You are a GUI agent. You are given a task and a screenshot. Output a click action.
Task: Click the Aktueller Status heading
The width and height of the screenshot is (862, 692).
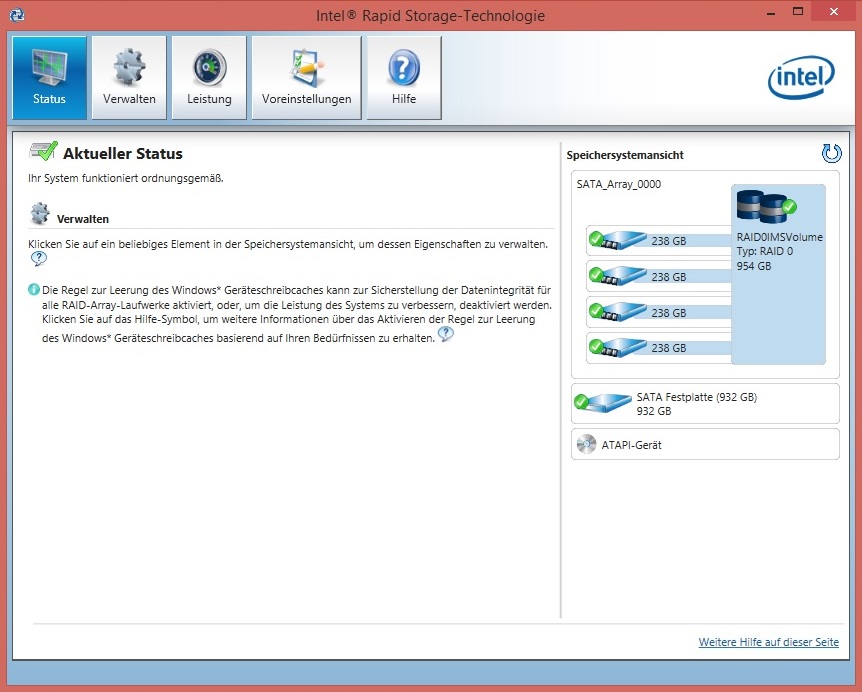123,153
